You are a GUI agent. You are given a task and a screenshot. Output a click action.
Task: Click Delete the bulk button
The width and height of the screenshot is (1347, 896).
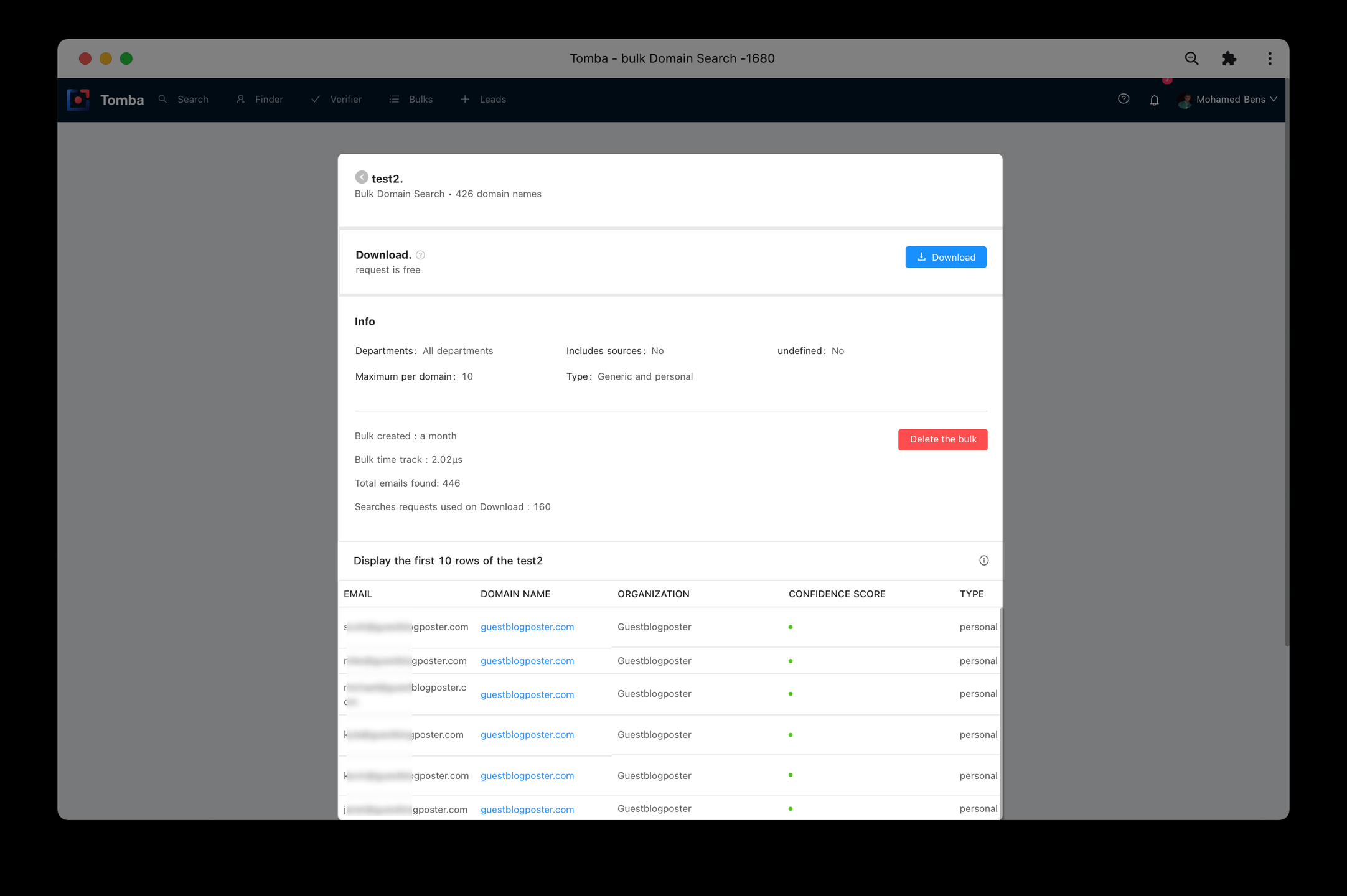pyautogui.click(x=942, y=439)
